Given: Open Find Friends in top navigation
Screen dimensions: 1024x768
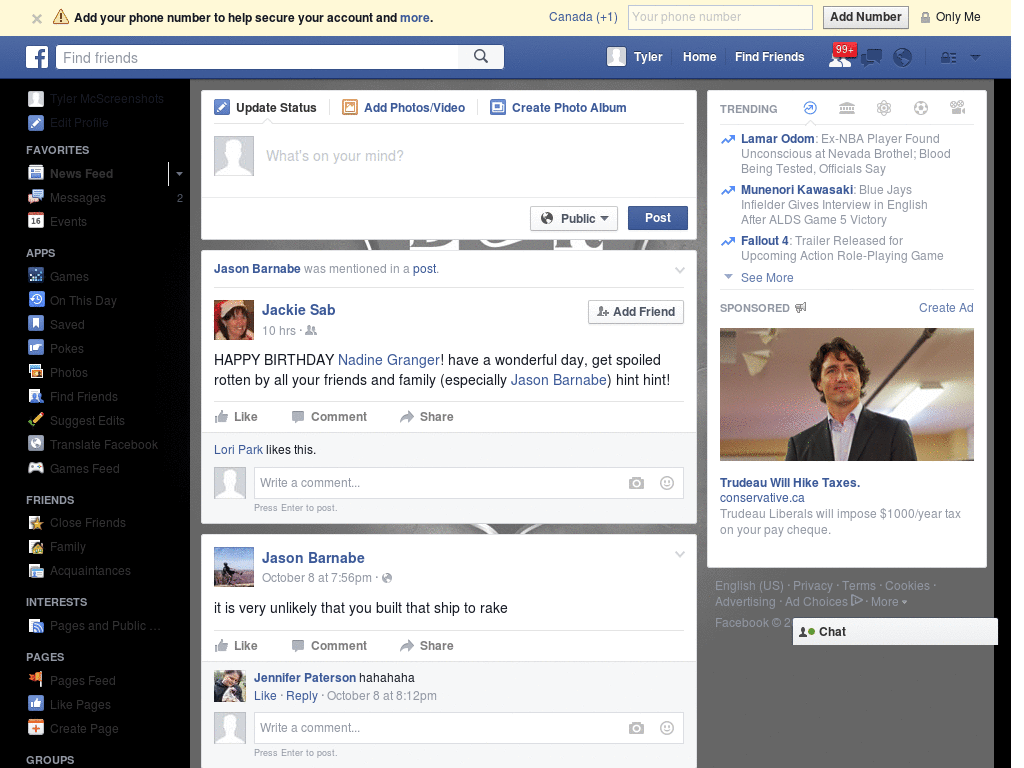Looking at the screenshot, I should pos(769,57).
